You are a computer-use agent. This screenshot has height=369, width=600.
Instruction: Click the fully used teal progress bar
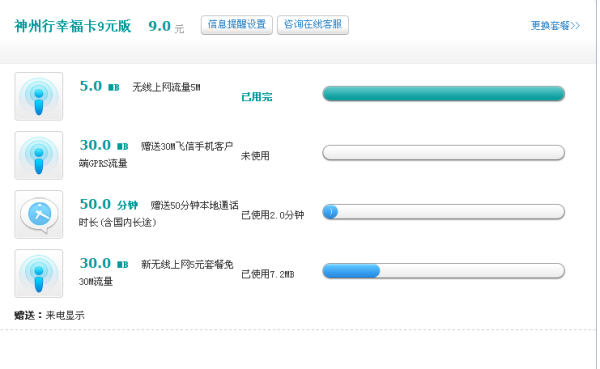pyautogui.click(x=443, y=94)
